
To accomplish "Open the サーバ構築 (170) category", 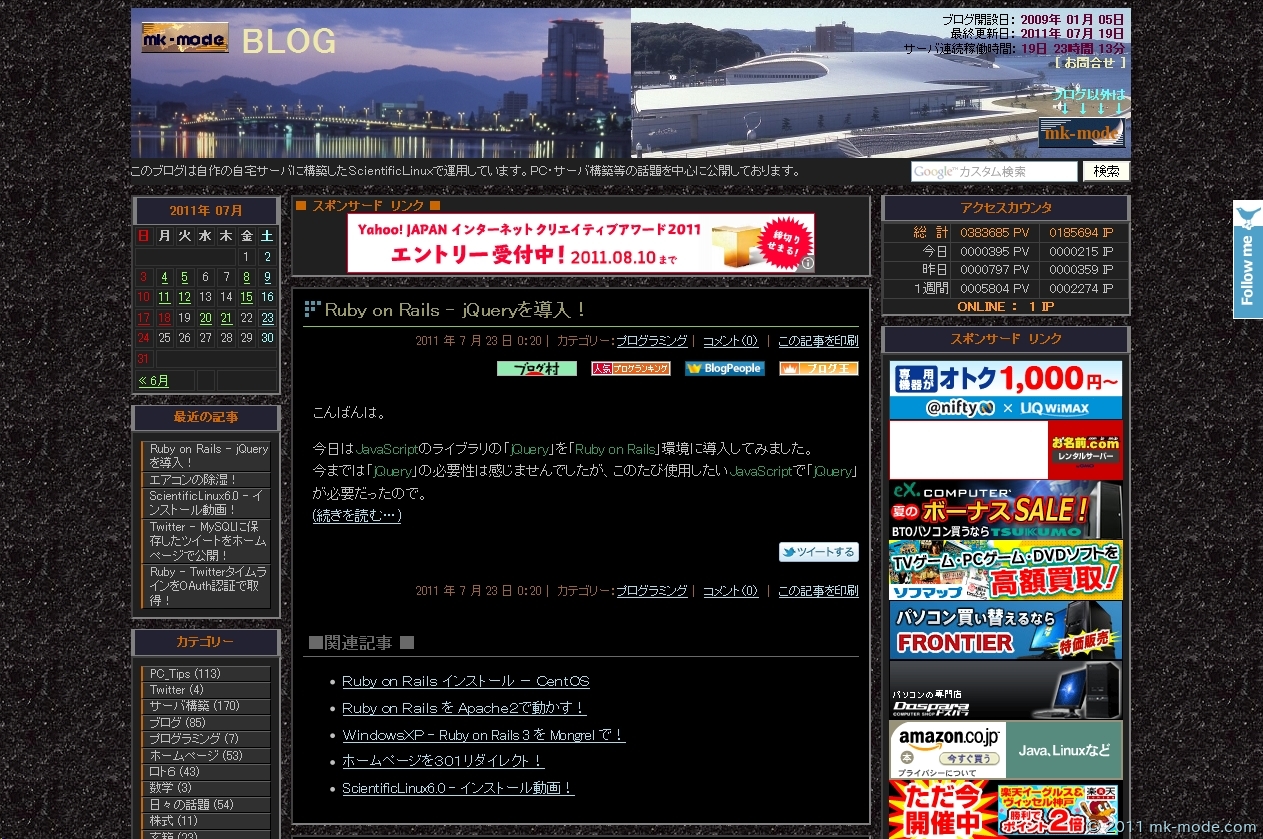I will [194, 706].
